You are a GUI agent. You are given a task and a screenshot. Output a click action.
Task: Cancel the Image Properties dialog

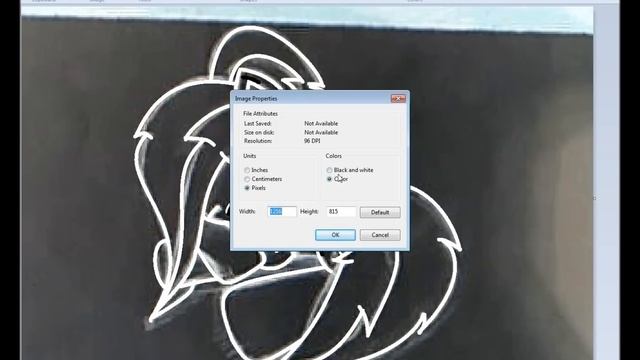[380, 235]
